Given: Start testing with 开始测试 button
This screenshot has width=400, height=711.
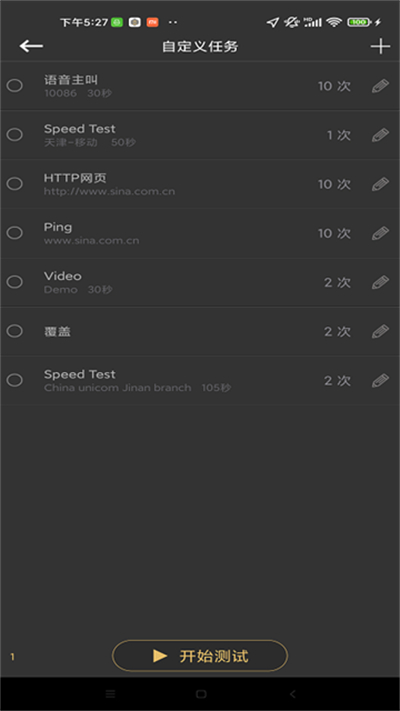Looking at the screenshot, I should [x=200, y=656].
